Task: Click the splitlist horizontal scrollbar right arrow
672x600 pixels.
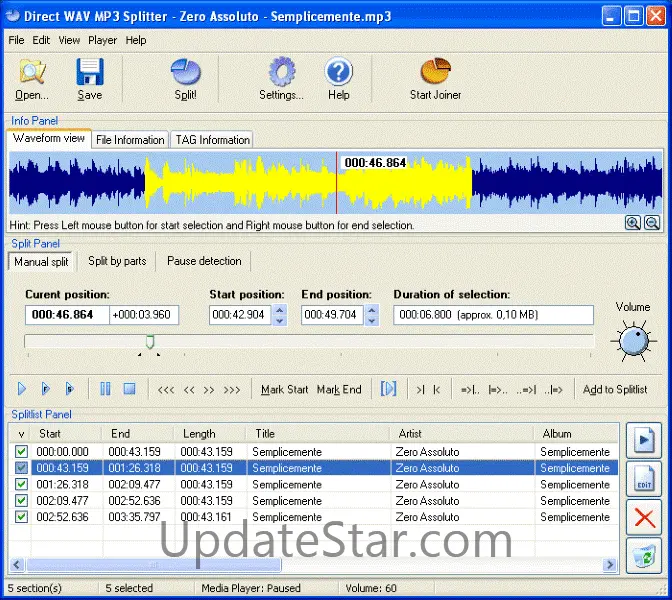Action: click(x=609, y=565)
